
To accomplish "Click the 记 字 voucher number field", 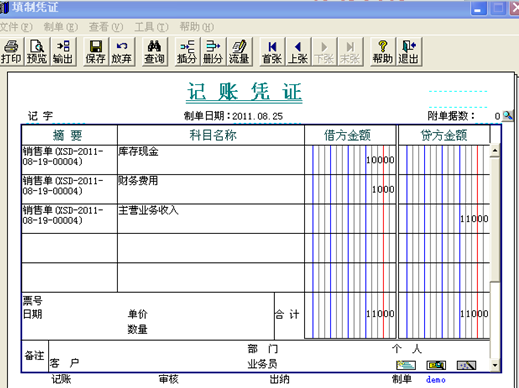I will pyautogui.click(x=40, y=116).
